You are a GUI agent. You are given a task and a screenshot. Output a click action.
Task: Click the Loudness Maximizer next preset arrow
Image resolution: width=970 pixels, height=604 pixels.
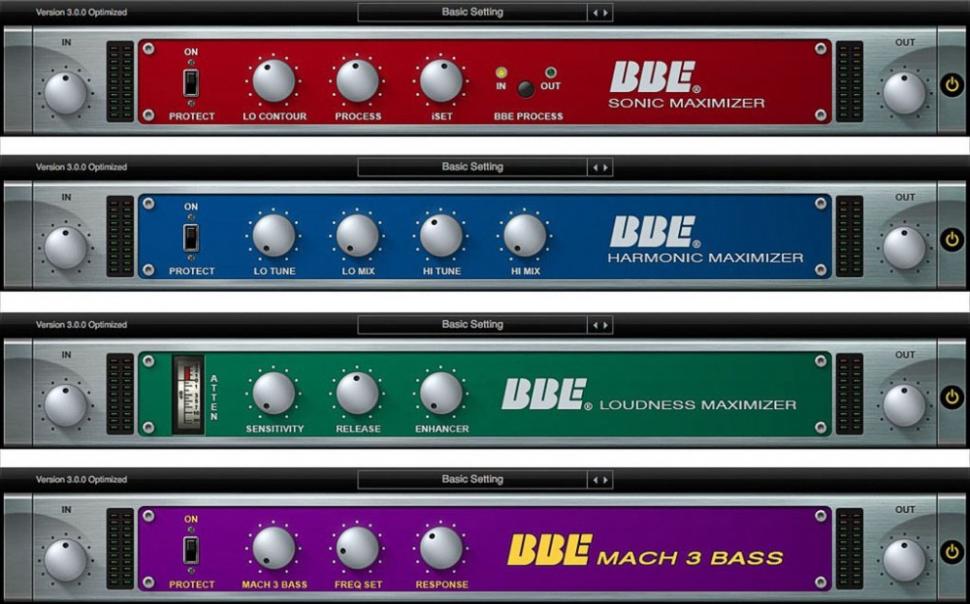[606, 325]
